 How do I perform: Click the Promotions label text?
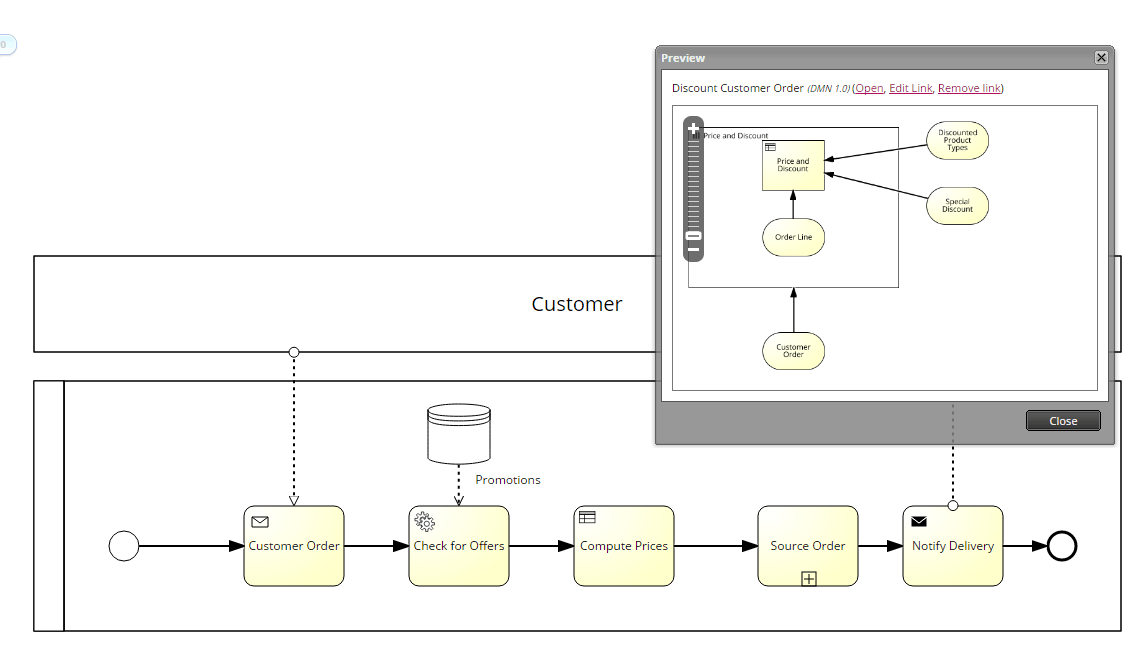508,480
